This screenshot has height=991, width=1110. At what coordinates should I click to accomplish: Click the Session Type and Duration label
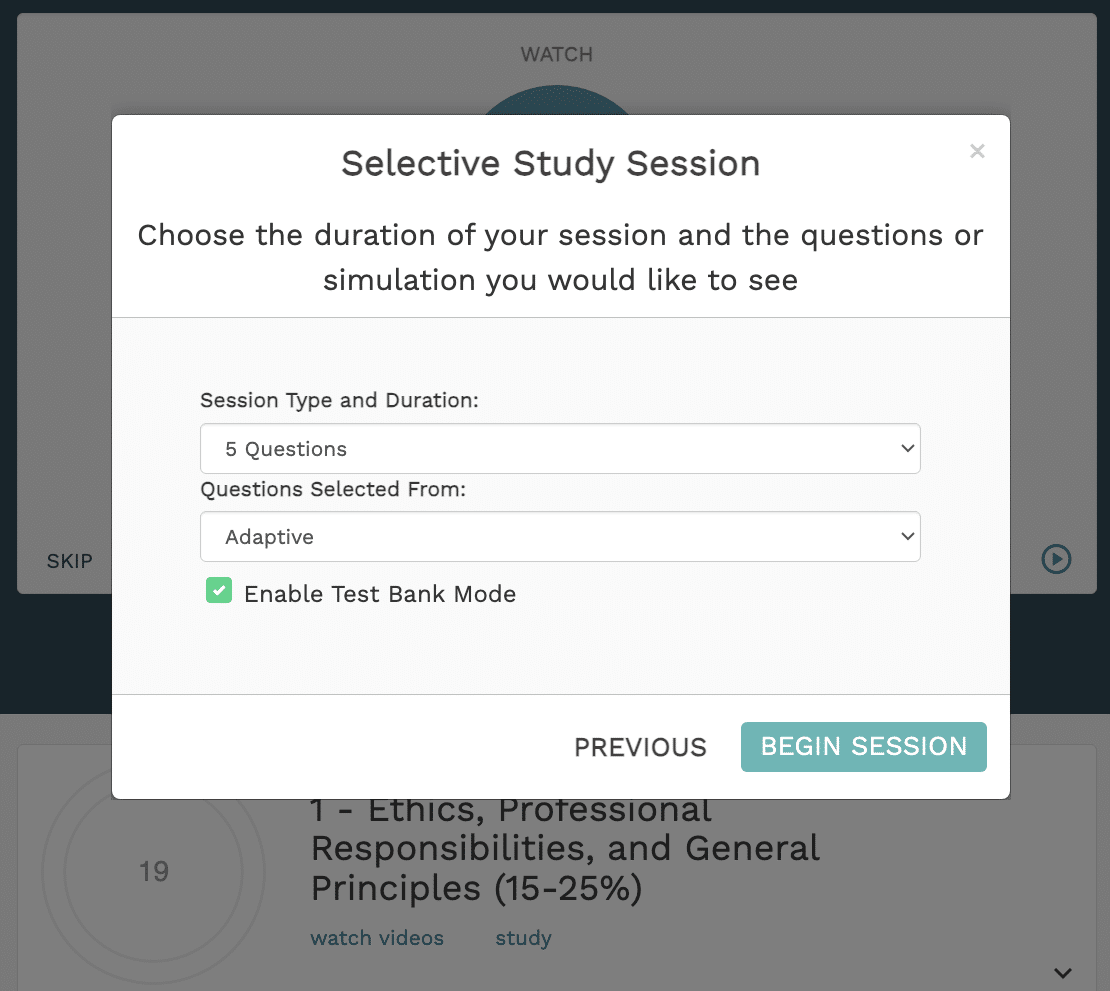(340, 401)
